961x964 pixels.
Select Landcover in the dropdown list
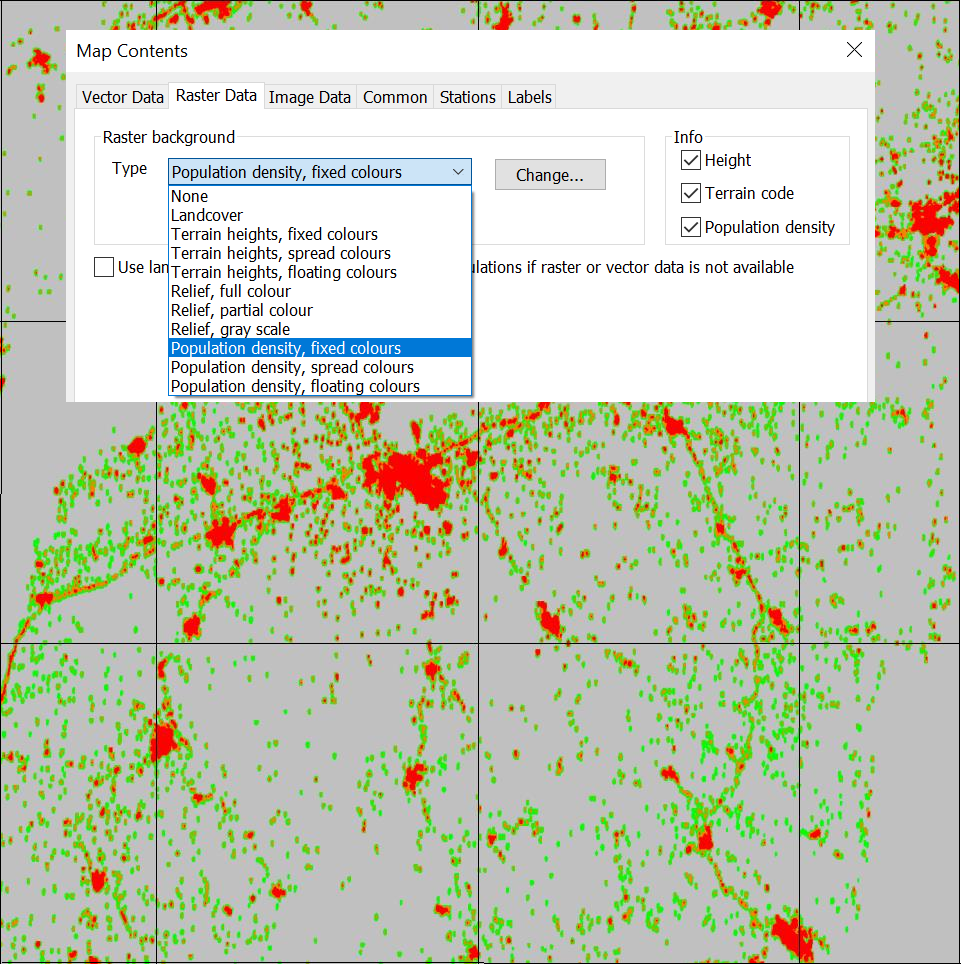(207, 215)
